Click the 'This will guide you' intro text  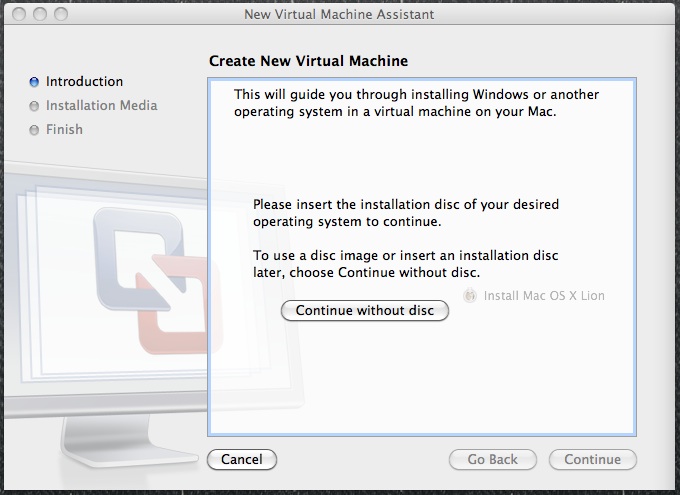coord(416,103)
